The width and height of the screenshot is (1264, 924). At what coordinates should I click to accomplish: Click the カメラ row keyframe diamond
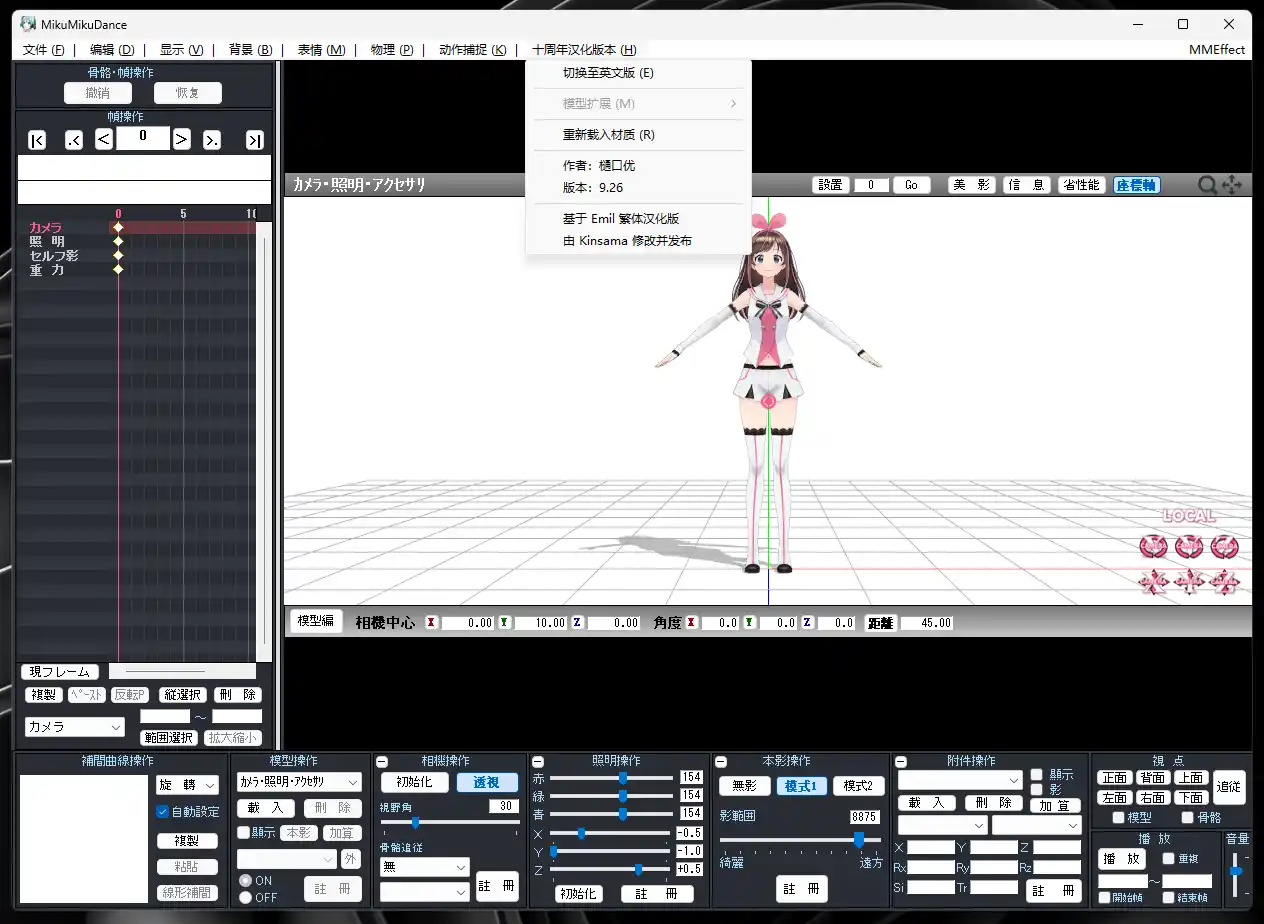point(118,227)
